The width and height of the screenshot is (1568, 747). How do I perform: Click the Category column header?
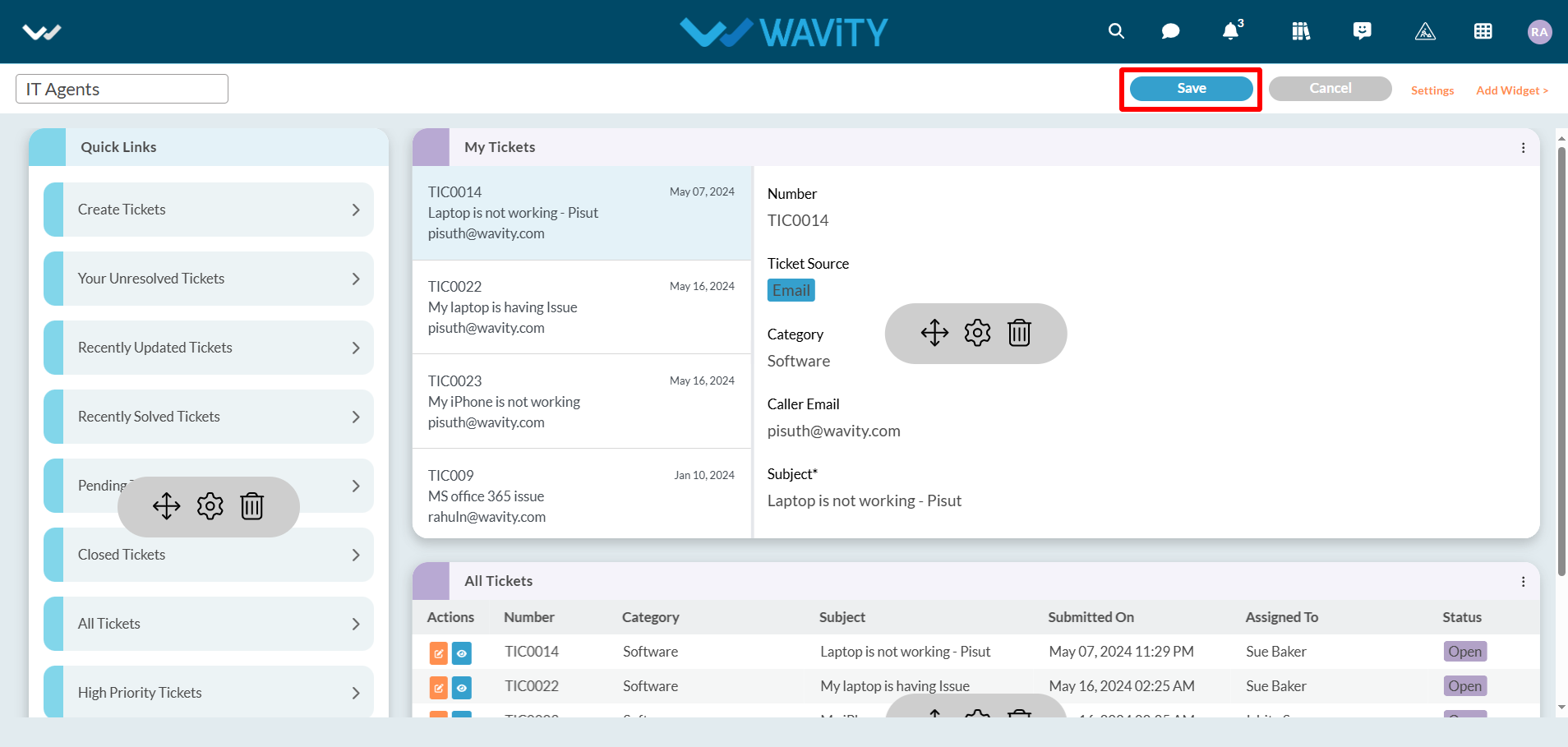(650, 617)
